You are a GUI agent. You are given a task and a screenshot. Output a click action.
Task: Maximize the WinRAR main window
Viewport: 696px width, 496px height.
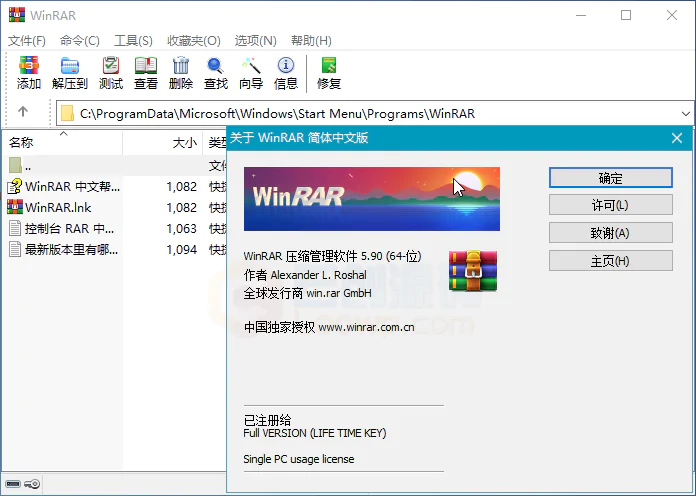[626, 15]
